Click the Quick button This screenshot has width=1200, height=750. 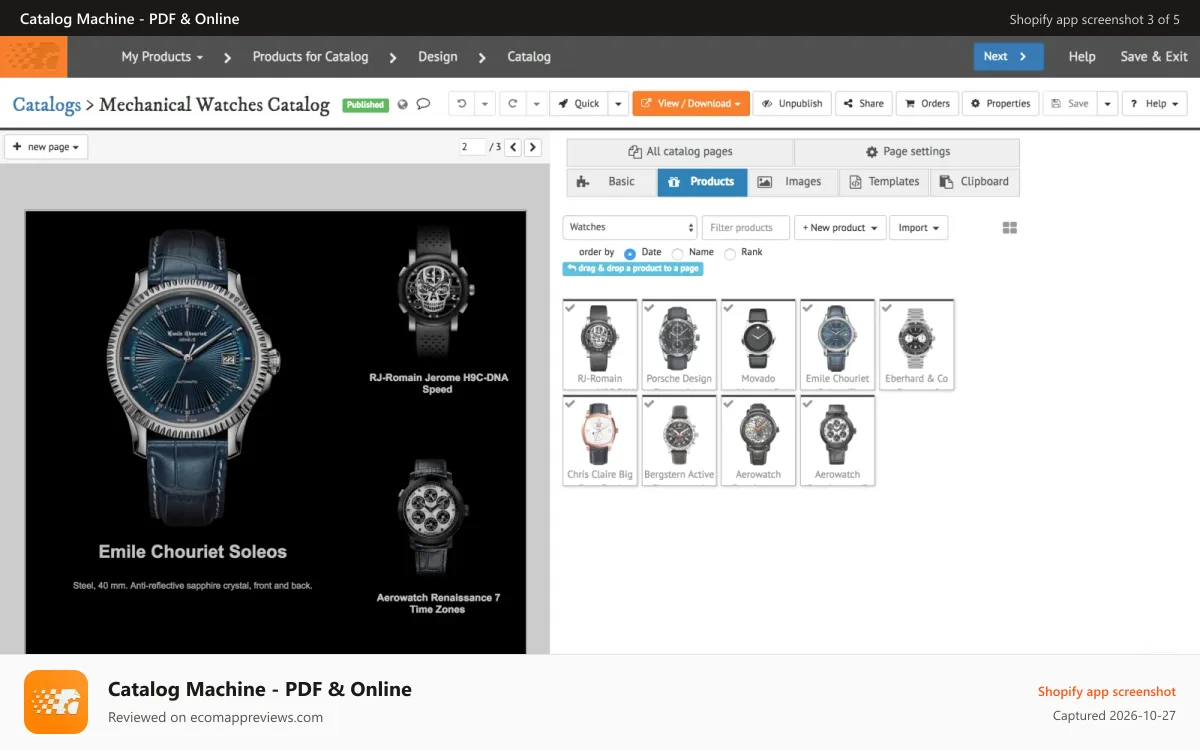(x=578, y=104)
